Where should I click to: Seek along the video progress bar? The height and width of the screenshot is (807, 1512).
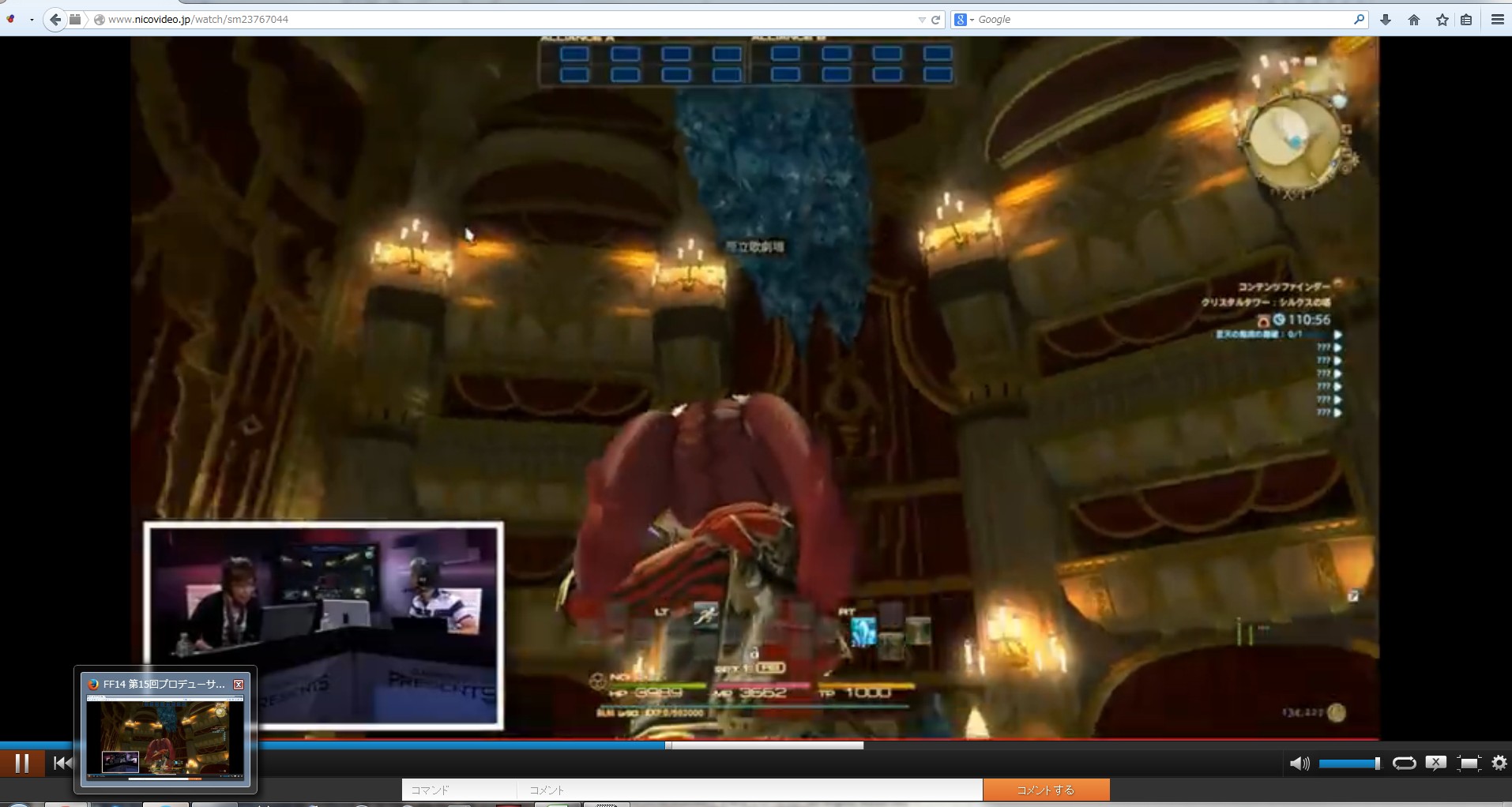(756, 745)
